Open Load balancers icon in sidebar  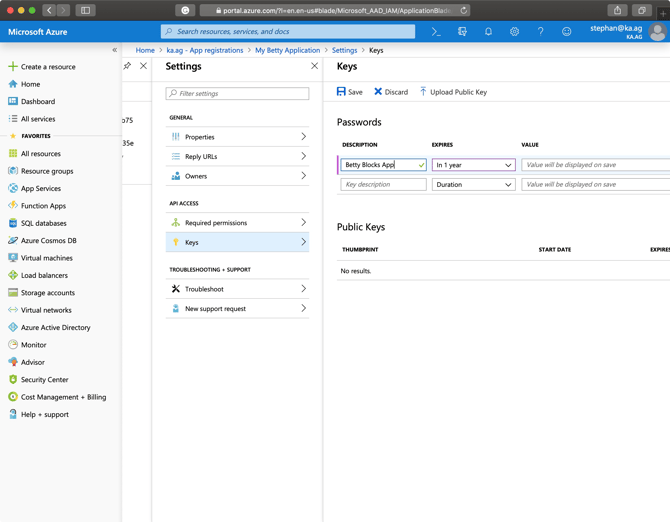click(13, 275)
